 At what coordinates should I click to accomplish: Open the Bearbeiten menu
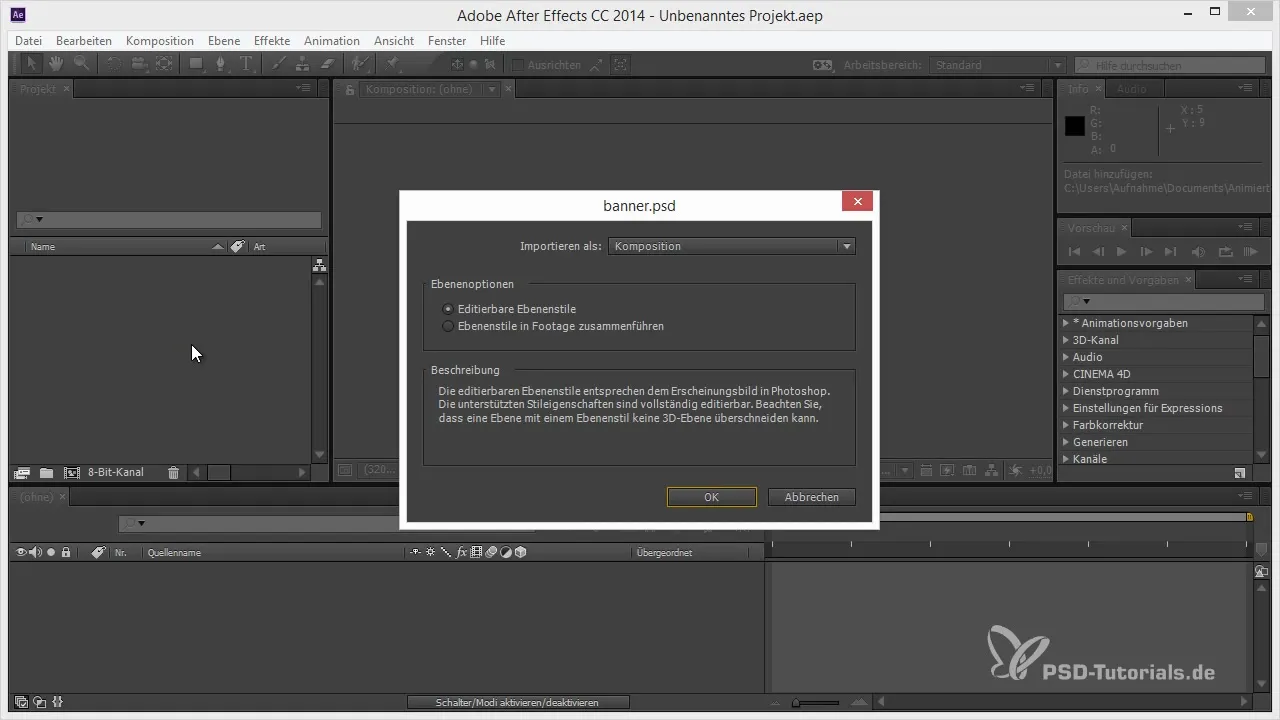tap(84, 41)
